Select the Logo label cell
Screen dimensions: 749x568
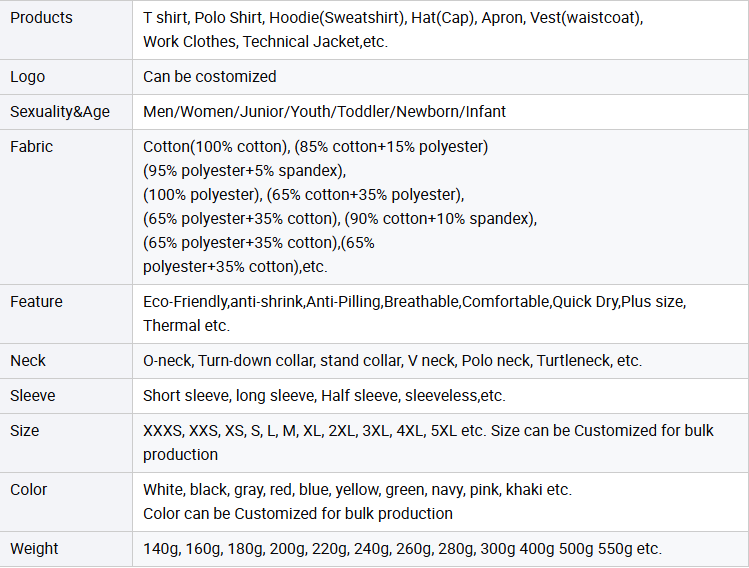click(28, 77)
